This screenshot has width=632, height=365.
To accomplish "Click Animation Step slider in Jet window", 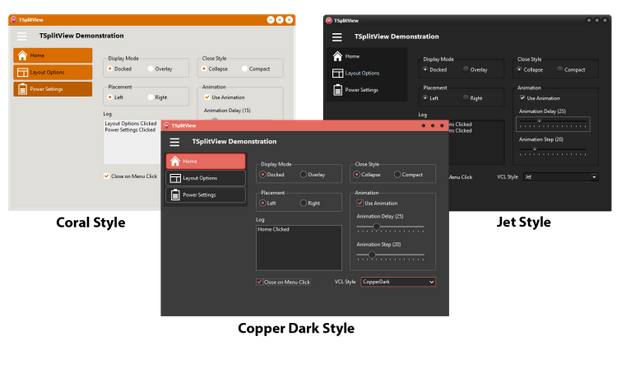I will click(x=553, y=151).
